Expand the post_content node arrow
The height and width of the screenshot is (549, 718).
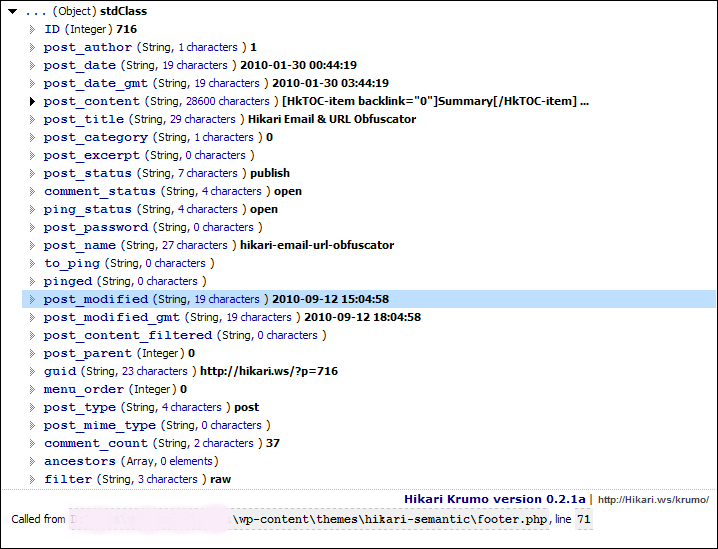pos(32,101)
